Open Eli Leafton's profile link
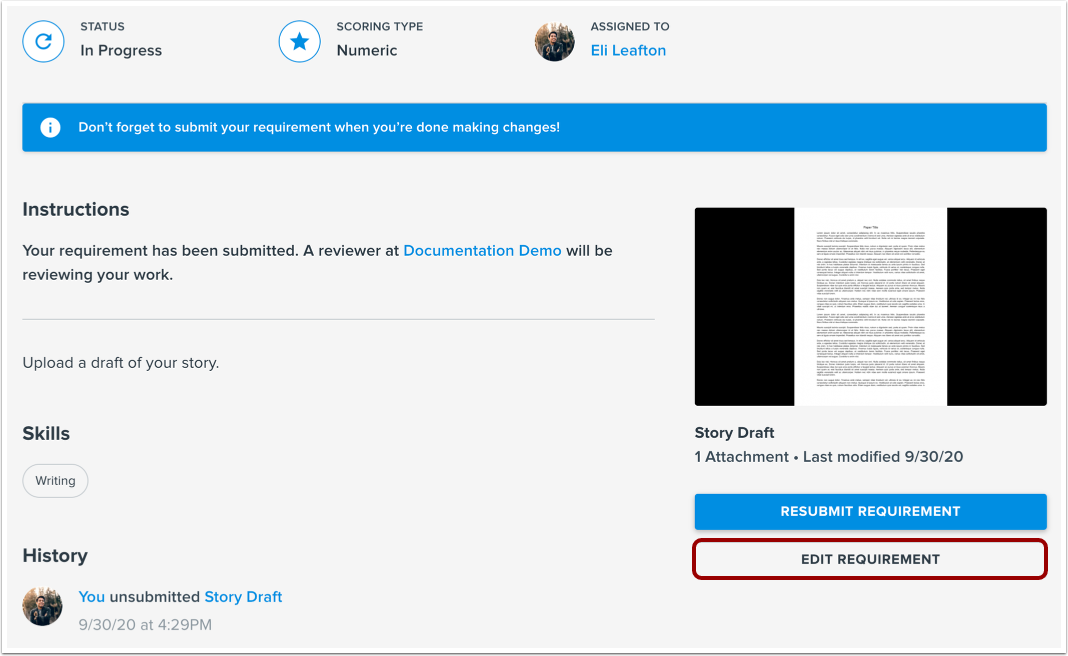The image size is (1068, 656). click(x=628, y=50)
